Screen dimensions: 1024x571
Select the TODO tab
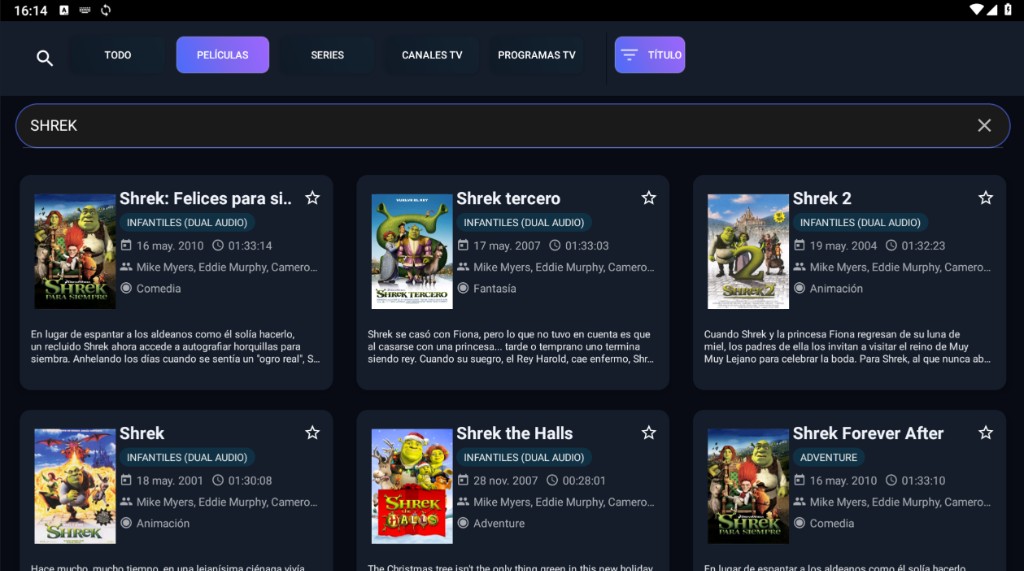coord(118,55)
